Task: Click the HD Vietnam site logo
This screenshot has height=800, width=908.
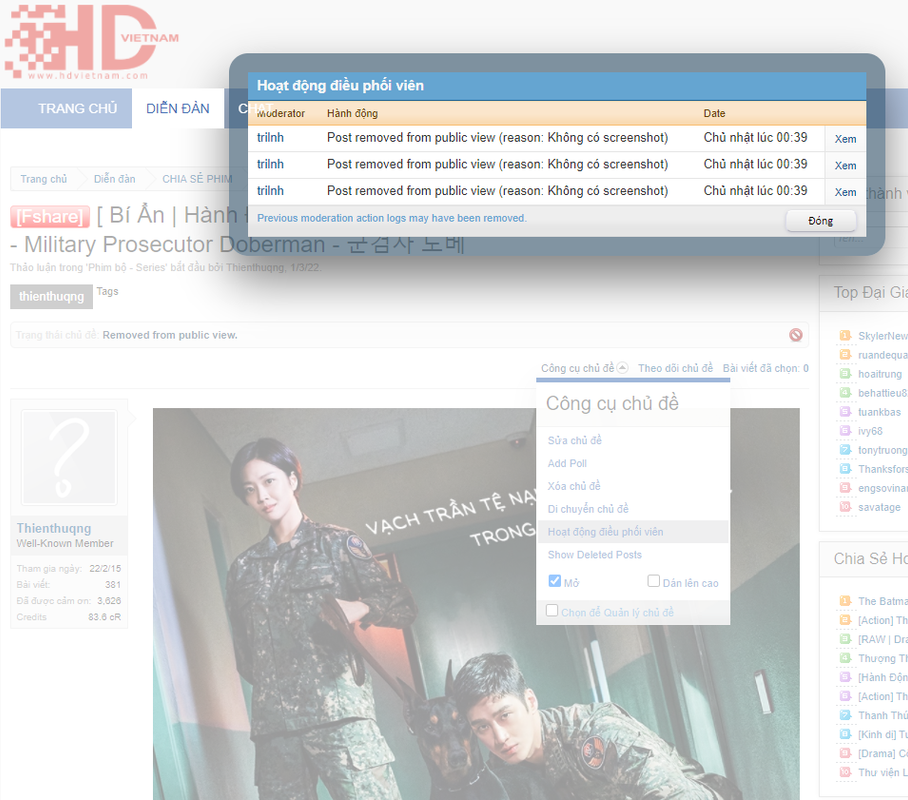Action: tap(91, 42)
